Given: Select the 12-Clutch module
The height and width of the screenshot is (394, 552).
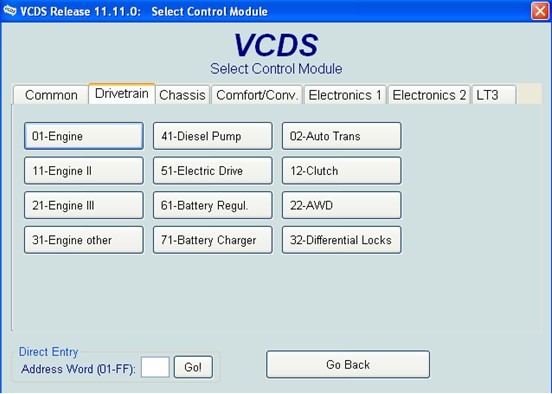Looking at the screenshot, I should coord(341,171).
